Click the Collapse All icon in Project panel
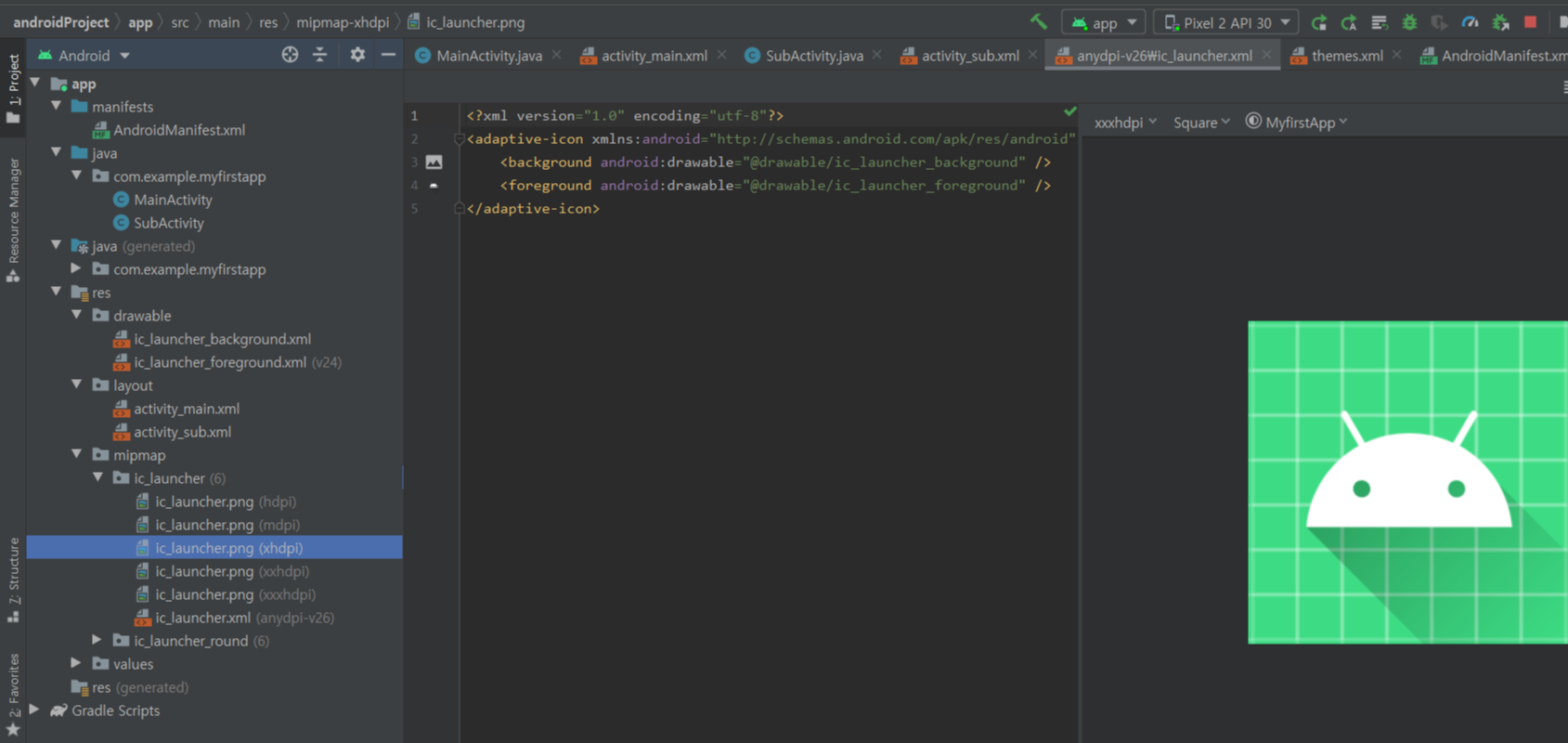Viewport: 1568px width, 743px height. click(x=320, y=55)
